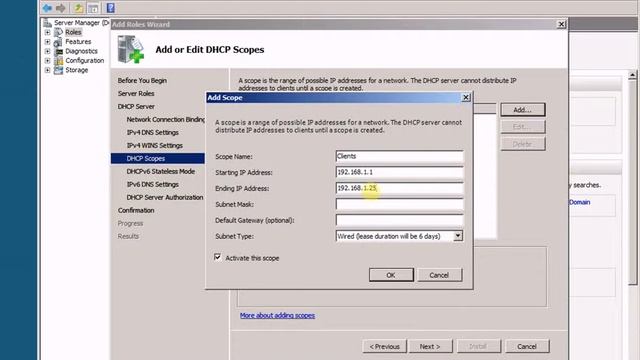The image size is (640, 360).
Task: Click the Subnet Mask field
Action: pos(400,204)
